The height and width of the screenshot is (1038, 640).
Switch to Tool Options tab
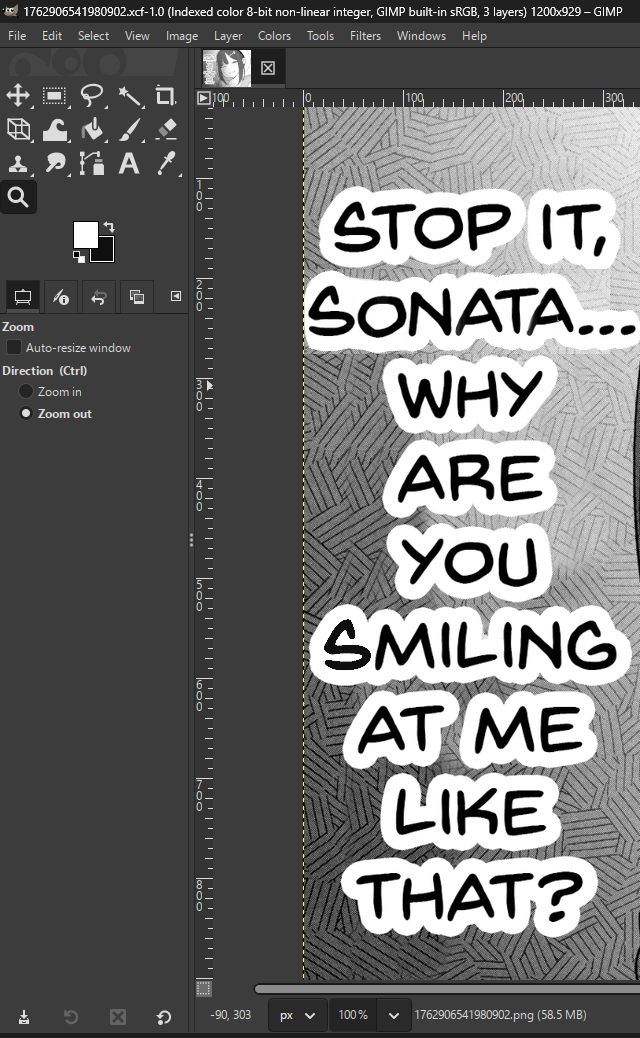23,297
